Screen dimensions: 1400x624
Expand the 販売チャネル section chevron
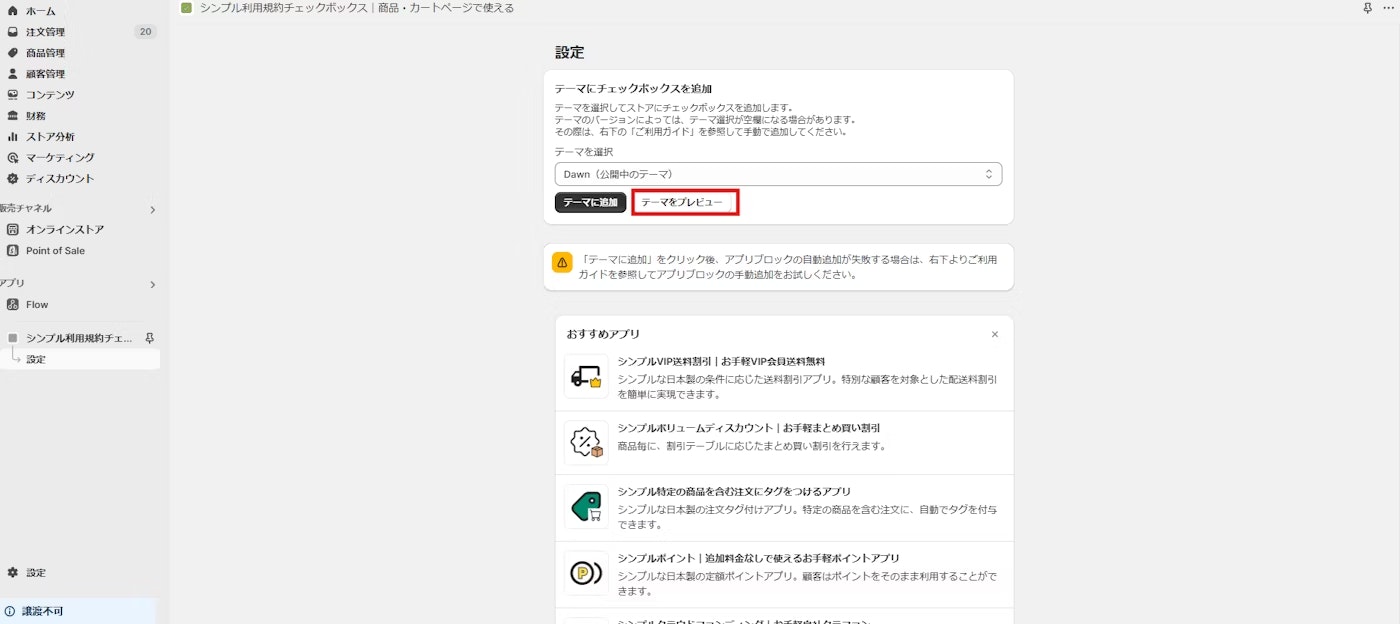click(x=152, y=209)
